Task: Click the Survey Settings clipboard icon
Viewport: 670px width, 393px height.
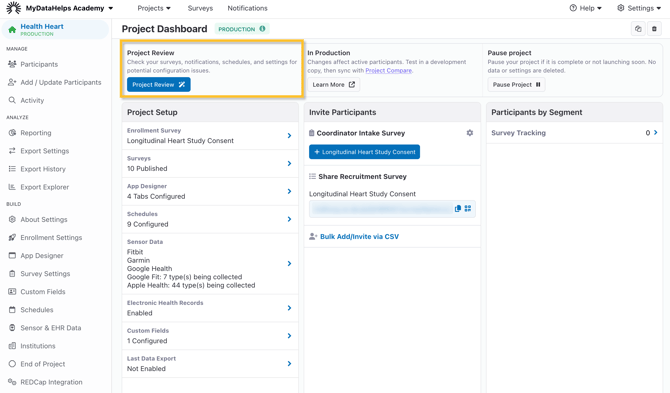Action: pos(12,273)
